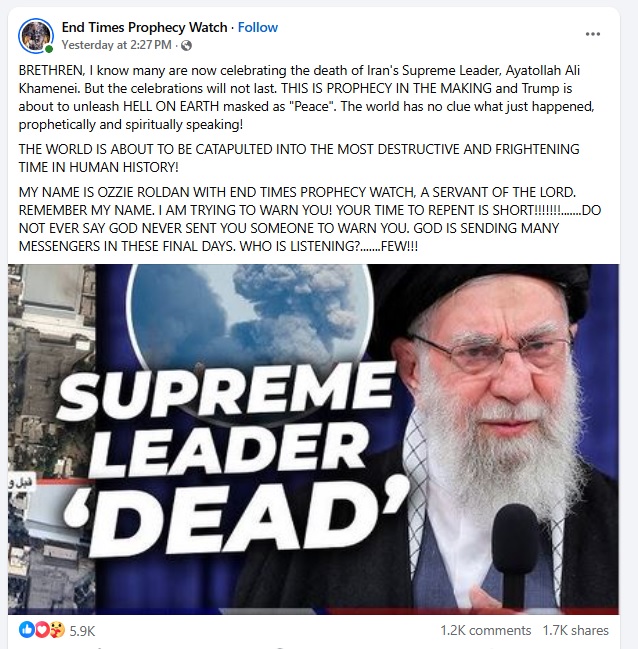Click the 'DEAD' headline text in image
Screen dimensions: 638x649
(x=235, y=515)
